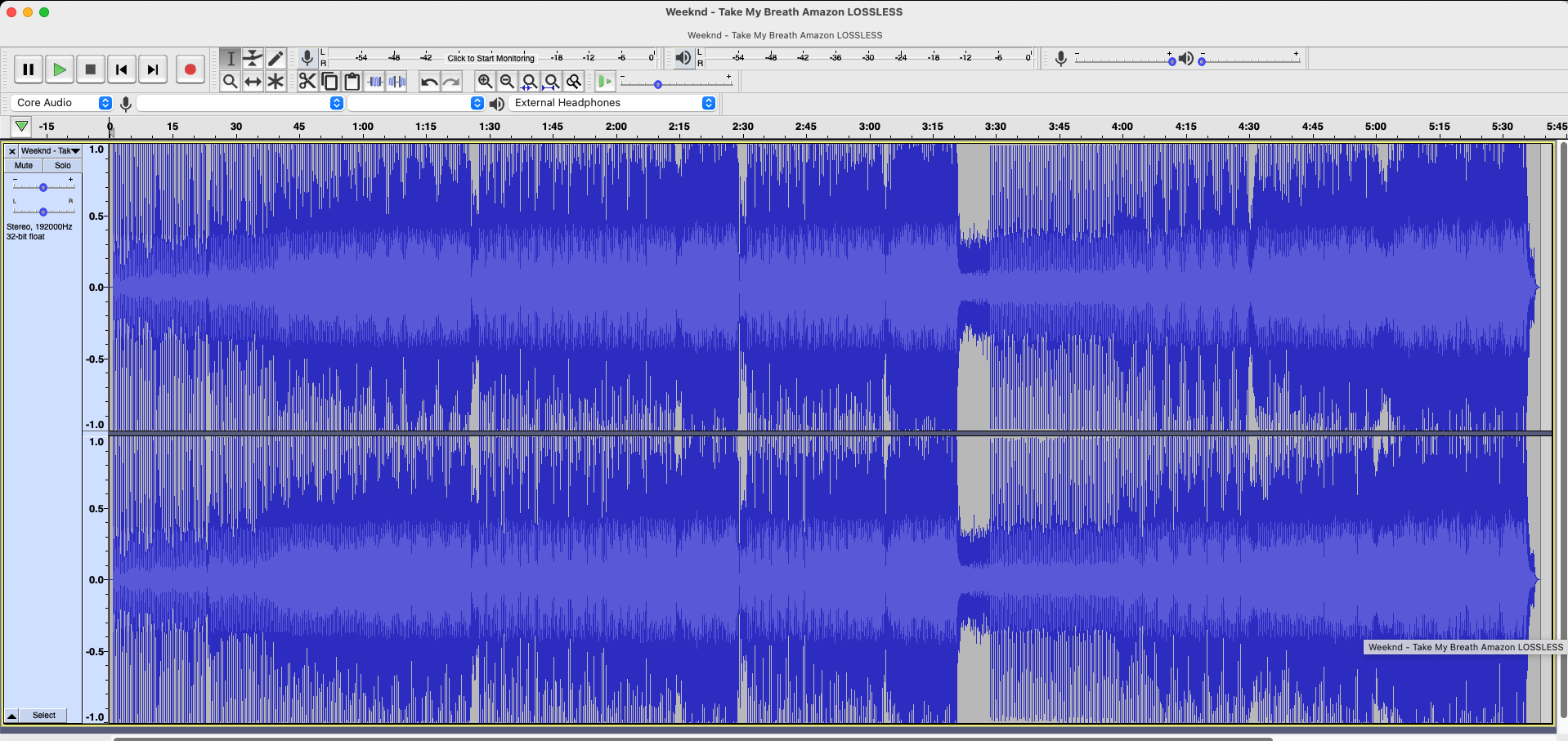Screen dimensions: 1568x741
Task: Skip to end of track
Action: (153, 69)
